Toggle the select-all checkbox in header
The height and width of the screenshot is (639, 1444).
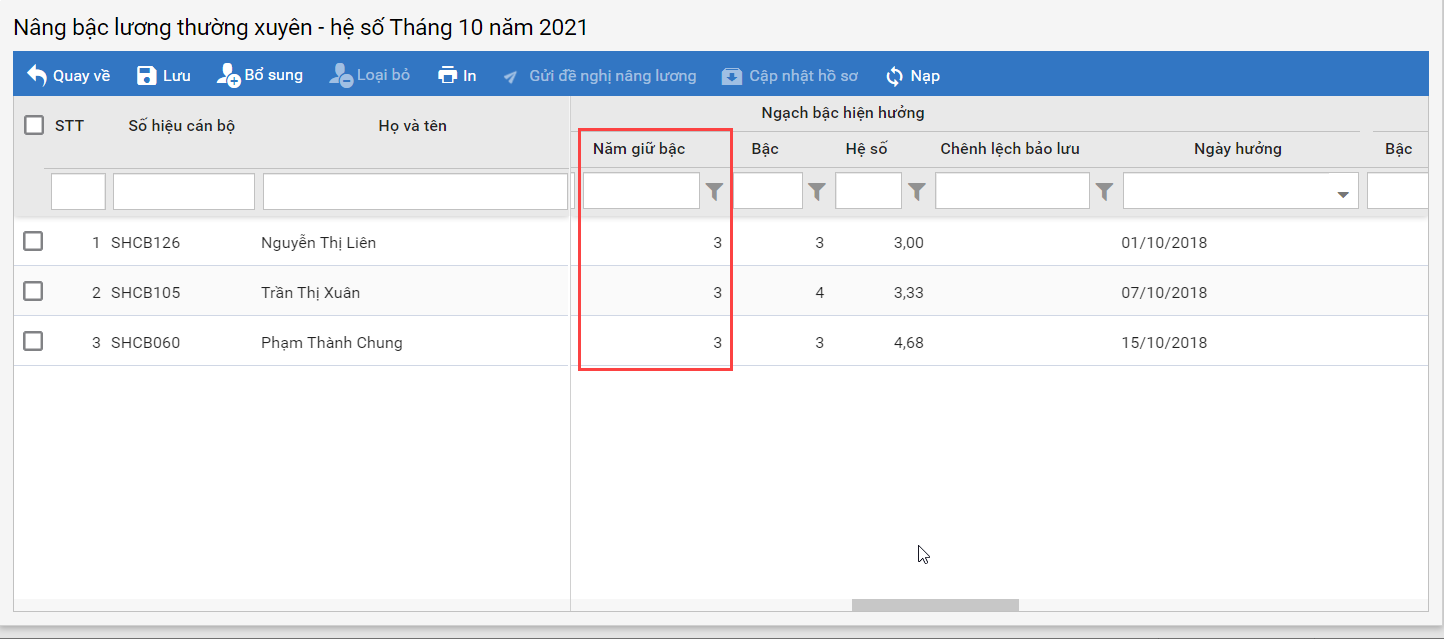click(34, 125)
